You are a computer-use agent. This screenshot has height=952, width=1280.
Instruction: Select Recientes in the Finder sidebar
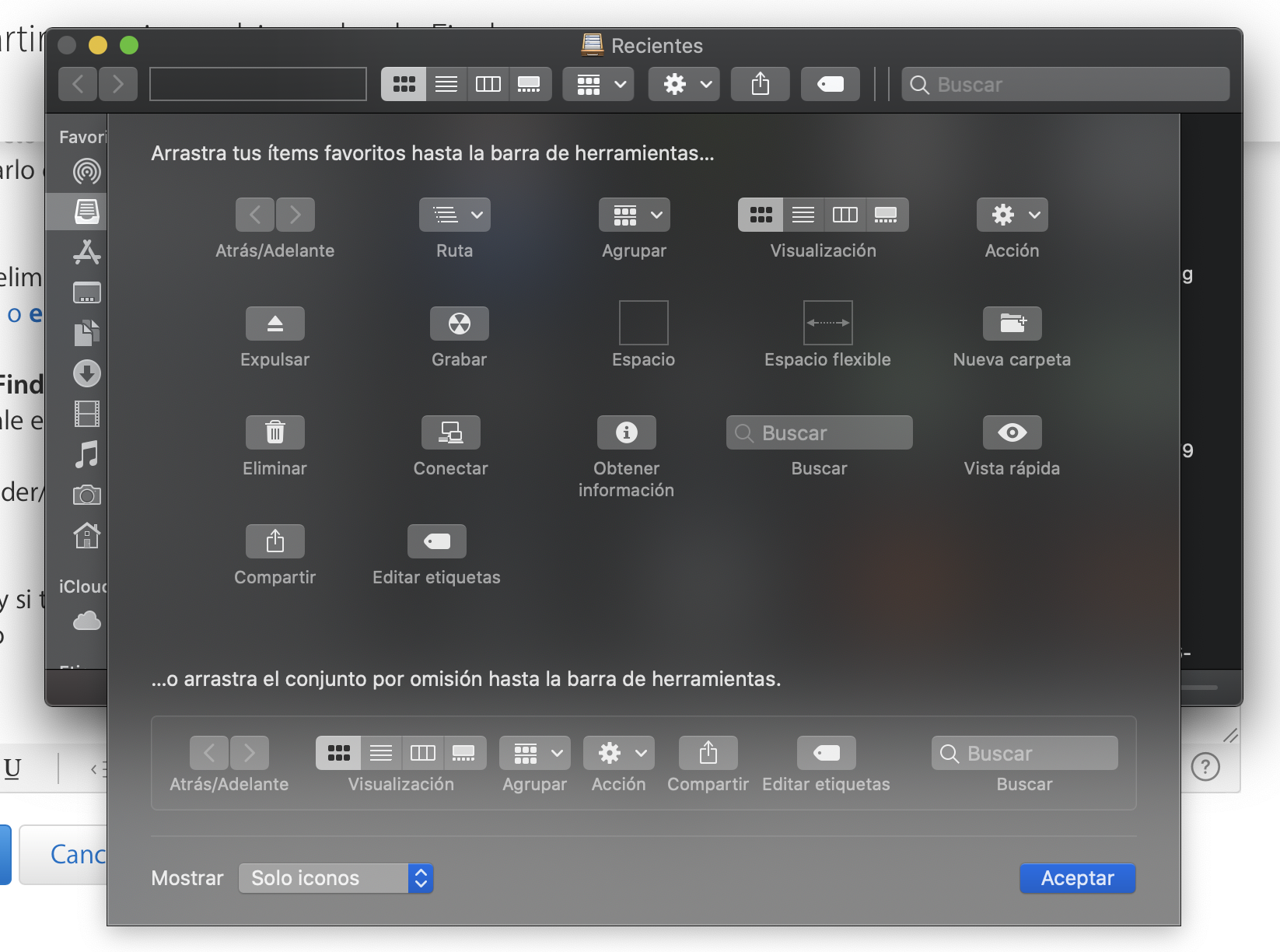[x=86, y=212]
